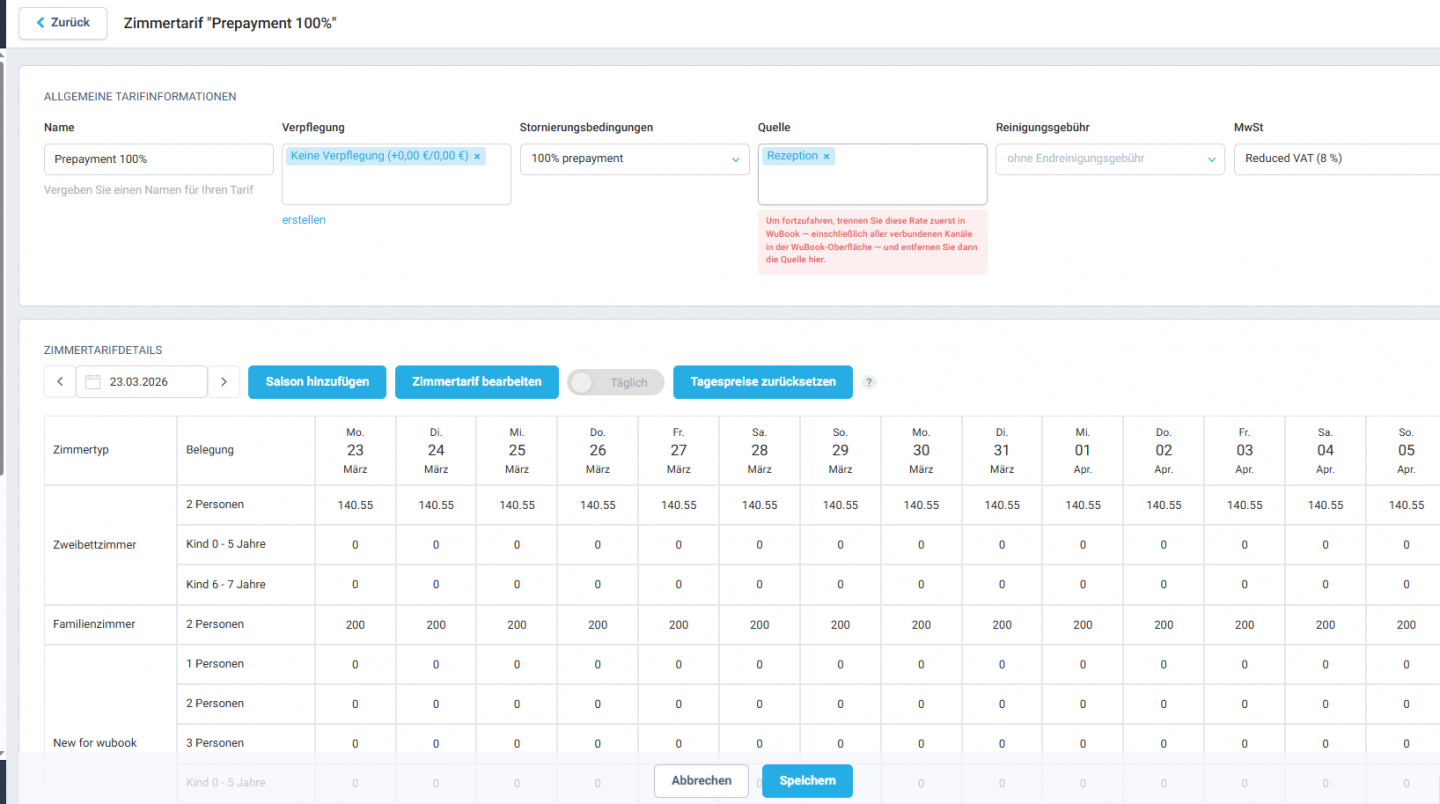Click the Tagespreise zurücksetzen button
The image size is (1440, 804).
pos(762,382)
